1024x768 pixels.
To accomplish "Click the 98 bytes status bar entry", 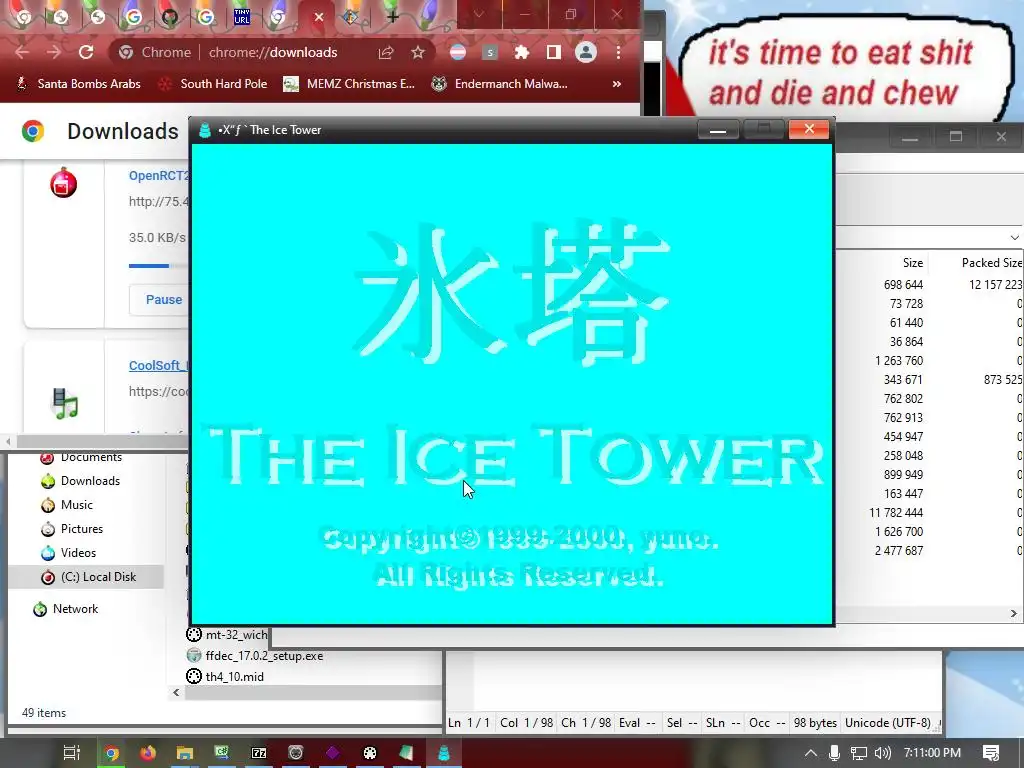I will (x=815, y=723).
